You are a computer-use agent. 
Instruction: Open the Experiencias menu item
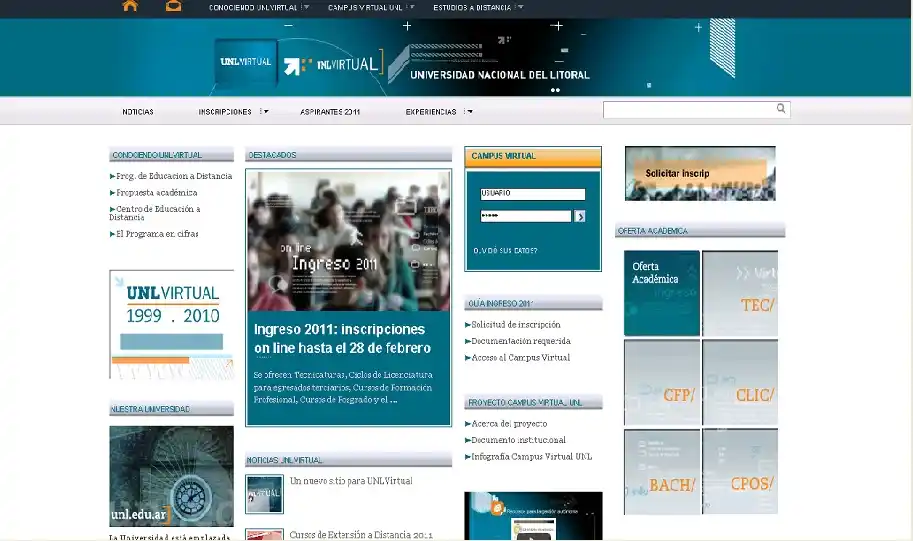point(431,112)
